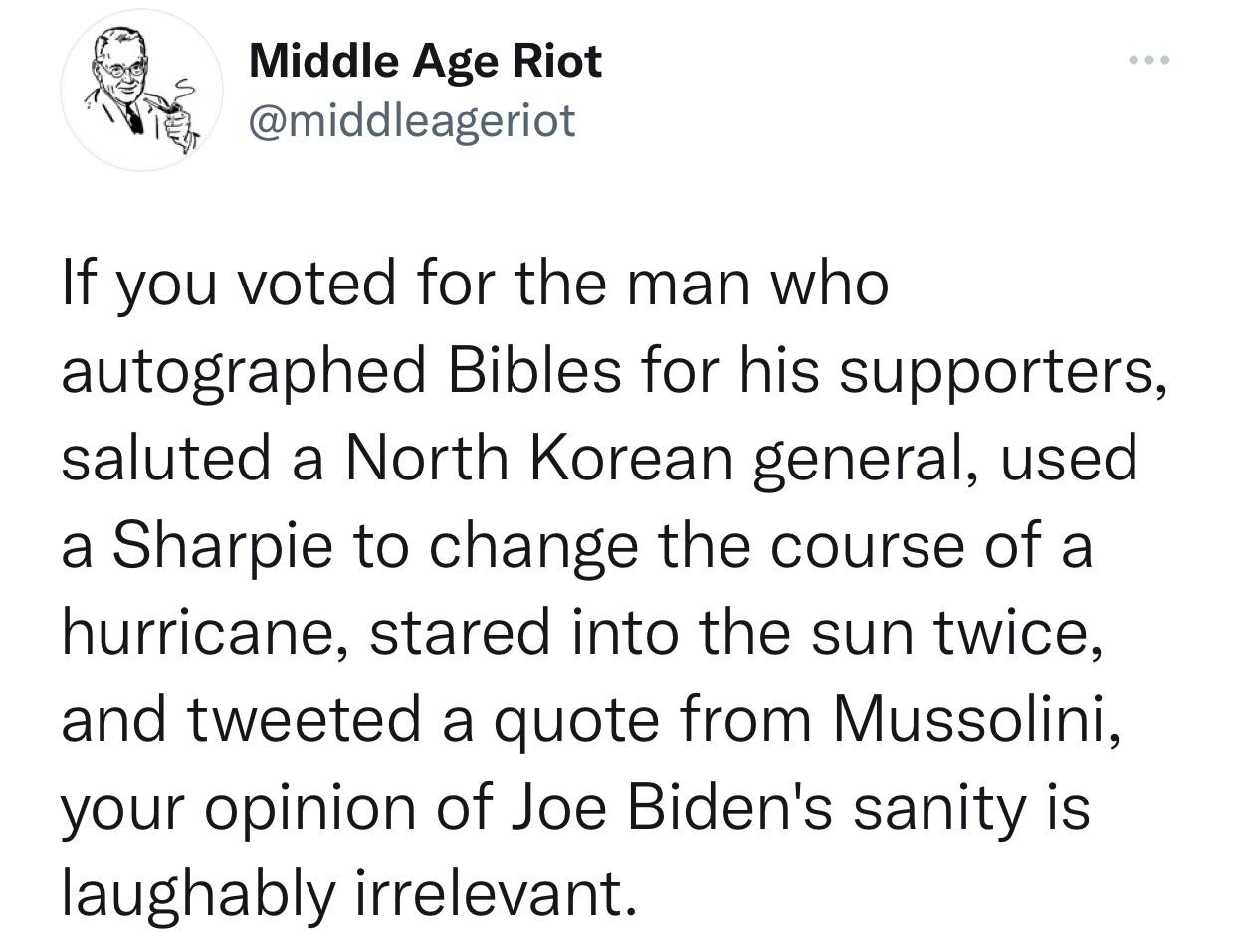Click the word "autographed" in the tweet
1236x952 pixels.
click(x=247, y=370)
